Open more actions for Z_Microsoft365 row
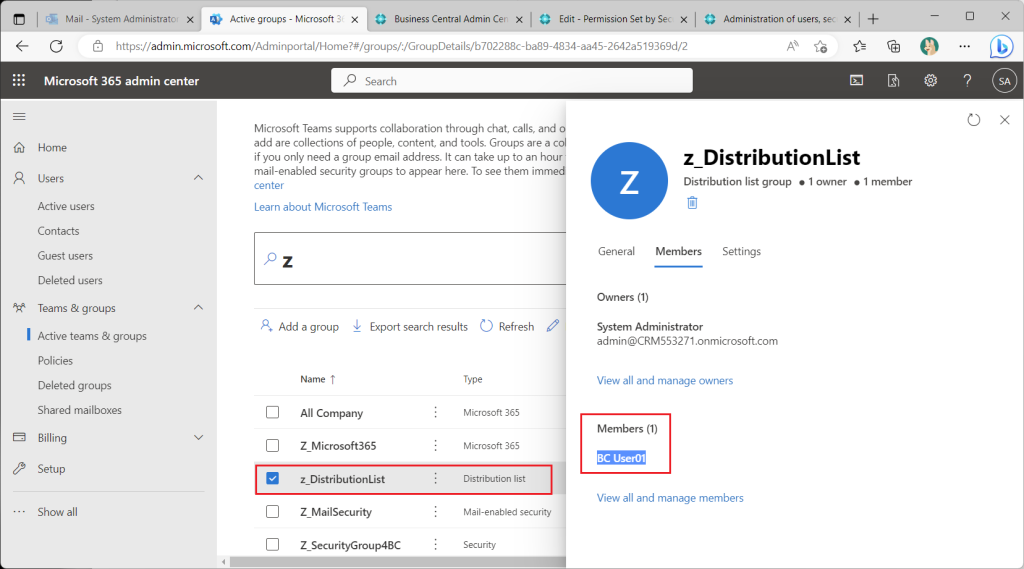Viewport: 1024px width, 569px height. tap(436, 446)
